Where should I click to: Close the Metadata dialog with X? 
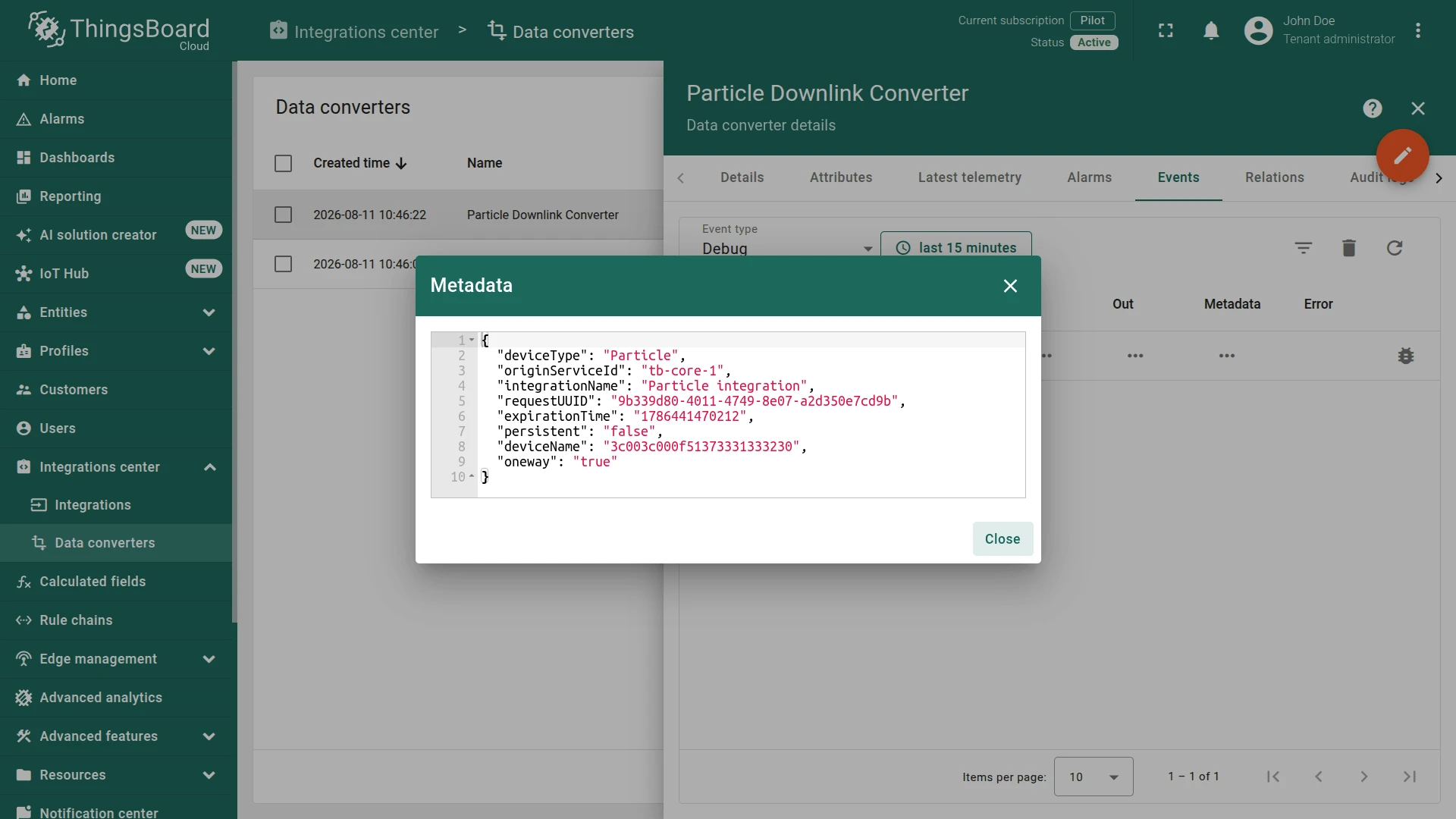click(1010, 286)
